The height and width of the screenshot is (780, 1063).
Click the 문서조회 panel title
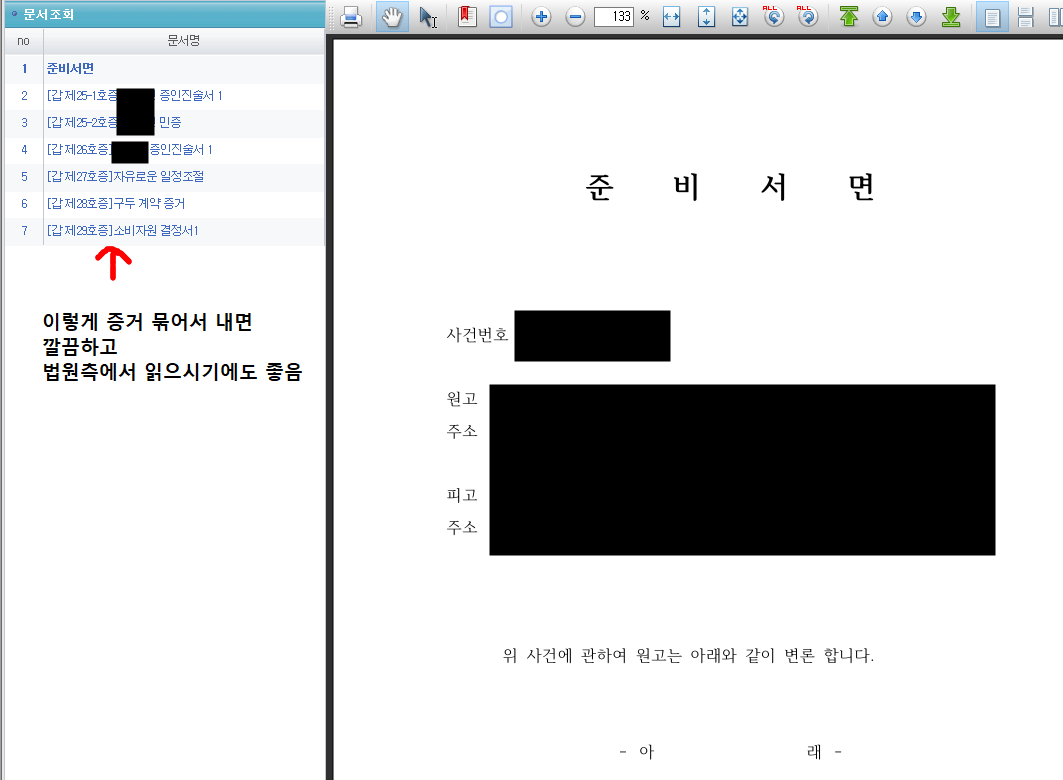[x=48, y=14]
